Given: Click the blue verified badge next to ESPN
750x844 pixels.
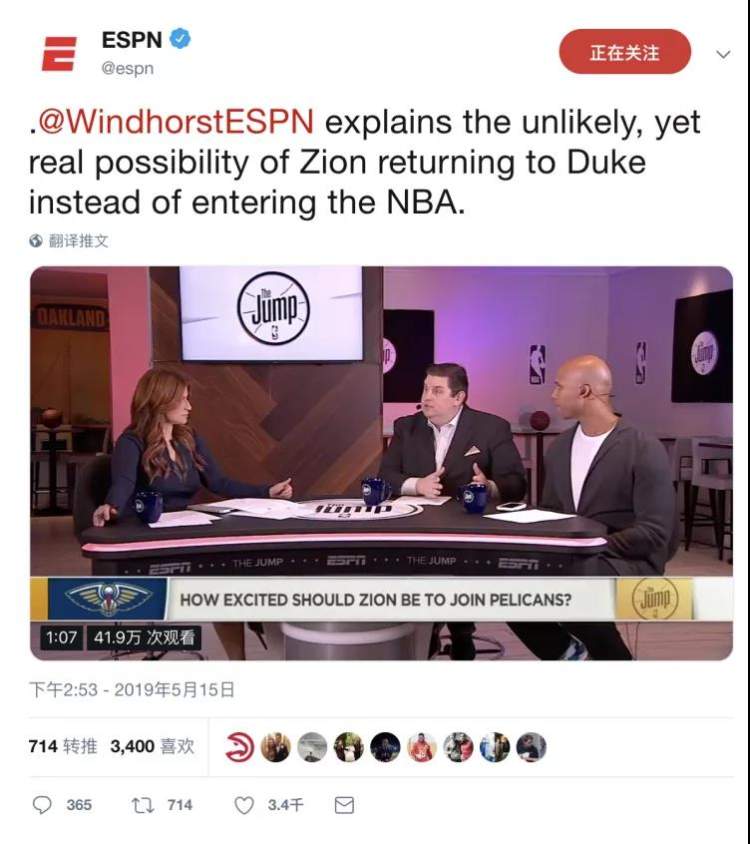Looking at the screenshot, I should coord(180,39).
